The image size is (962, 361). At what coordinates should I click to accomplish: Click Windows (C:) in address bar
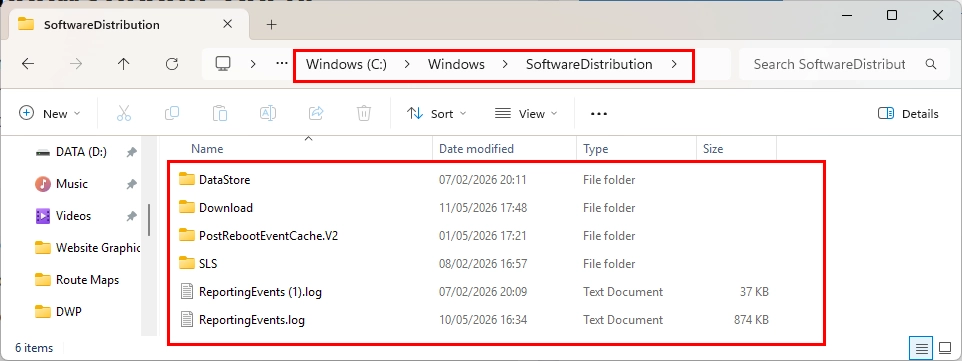click(x=347, y=64)
